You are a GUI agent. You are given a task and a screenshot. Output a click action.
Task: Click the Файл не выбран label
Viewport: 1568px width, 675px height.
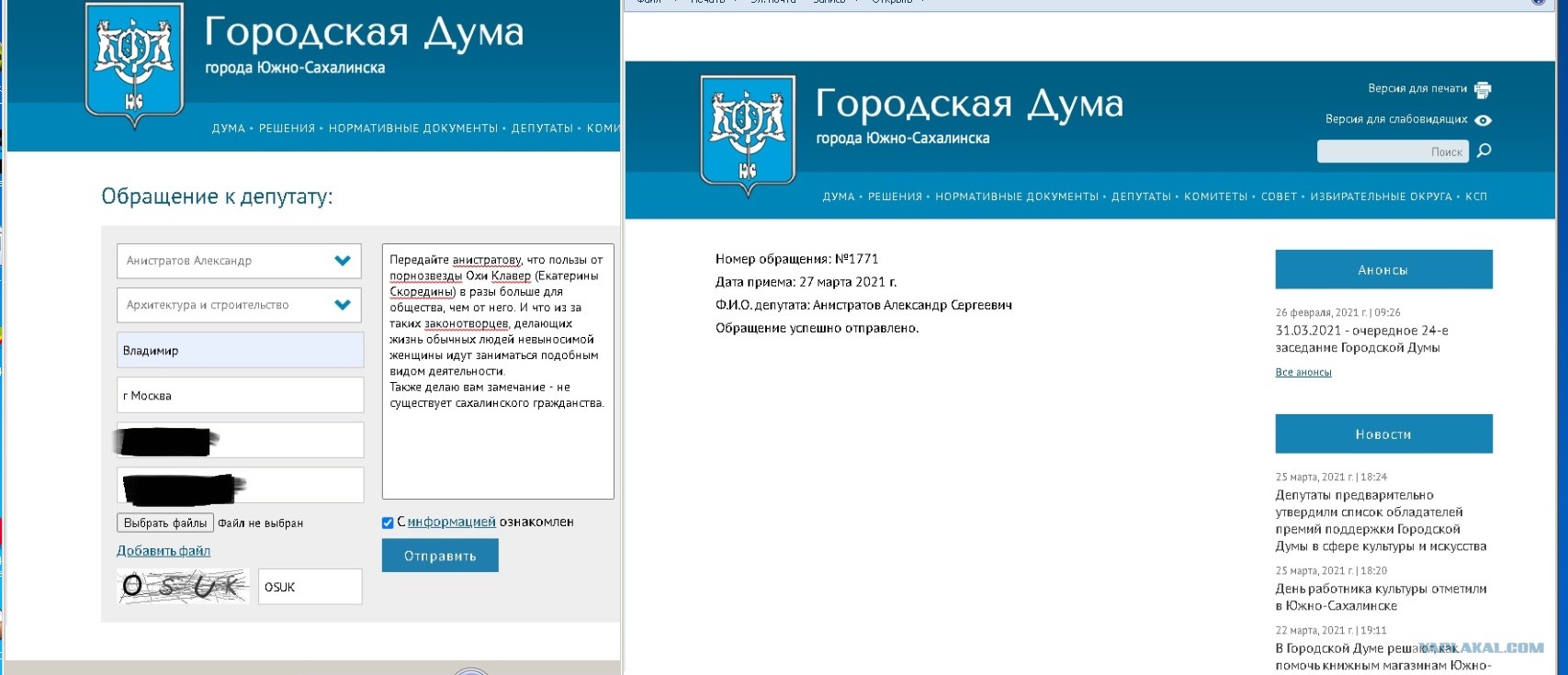(261, 523)
